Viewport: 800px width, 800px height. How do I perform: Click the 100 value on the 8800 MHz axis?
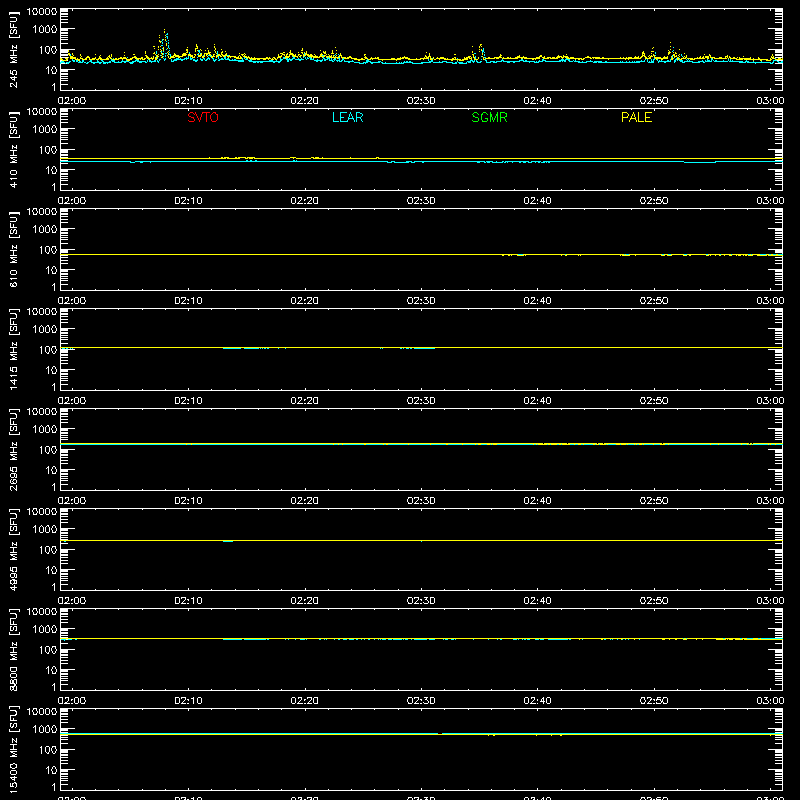click(48, 650)
